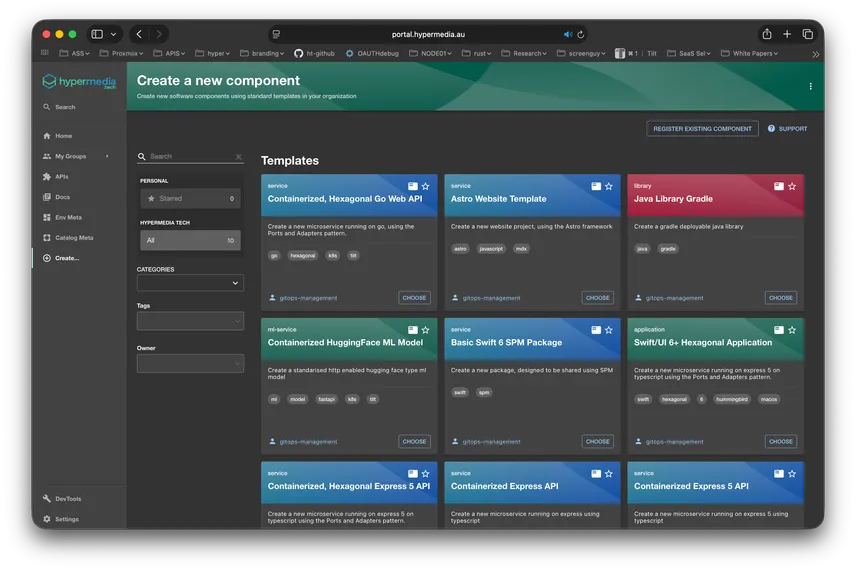The width and height of the screenshot is (856, 570).
Task: Expand the White Papers bookmarks folder
Action: click(x=750, y=54)
